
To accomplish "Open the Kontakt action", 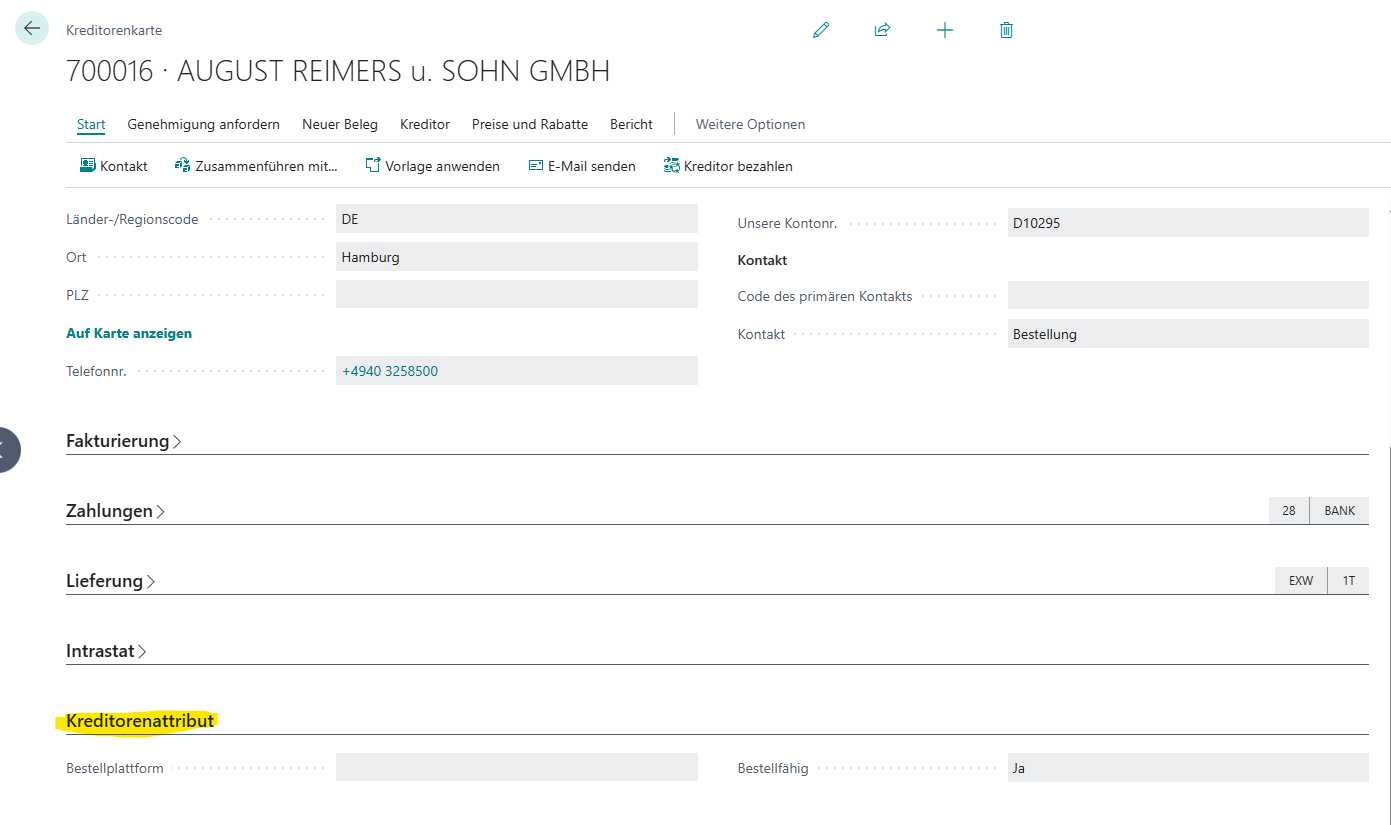I will click(x=114, y=166).
